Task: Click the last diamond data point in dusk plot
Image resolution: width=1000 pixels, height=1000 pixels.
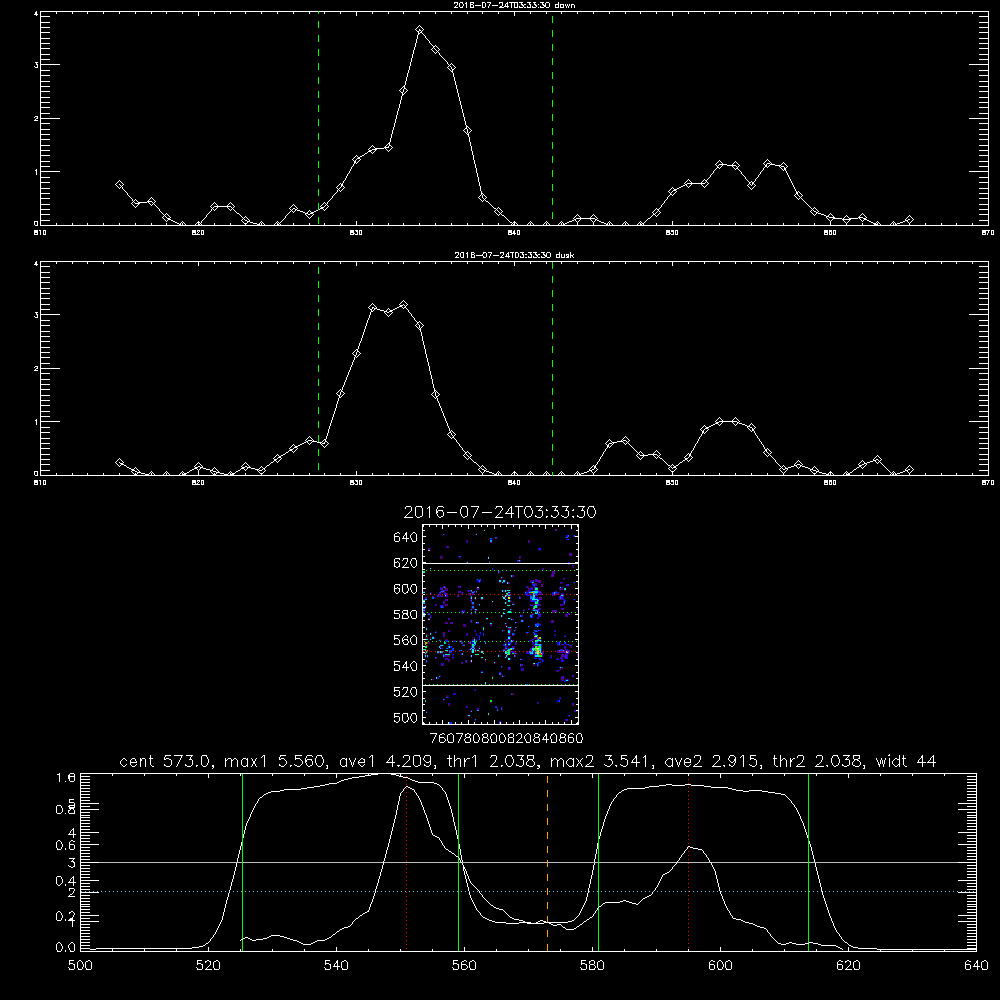Action: (909, 470)
